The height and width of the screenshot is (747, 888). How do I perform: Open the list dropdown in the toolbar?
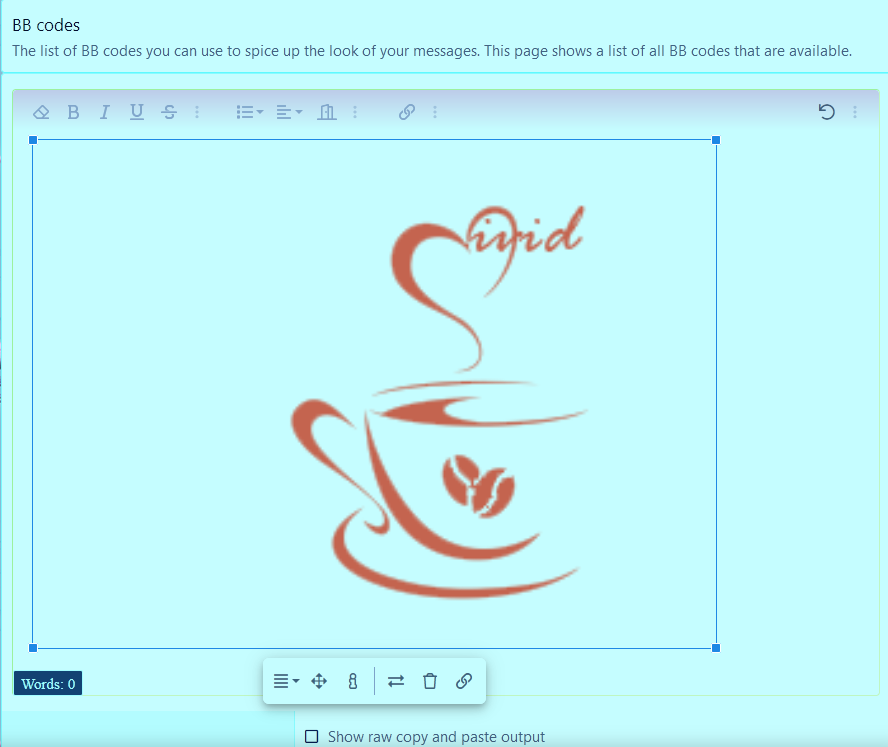coord(250,112)
